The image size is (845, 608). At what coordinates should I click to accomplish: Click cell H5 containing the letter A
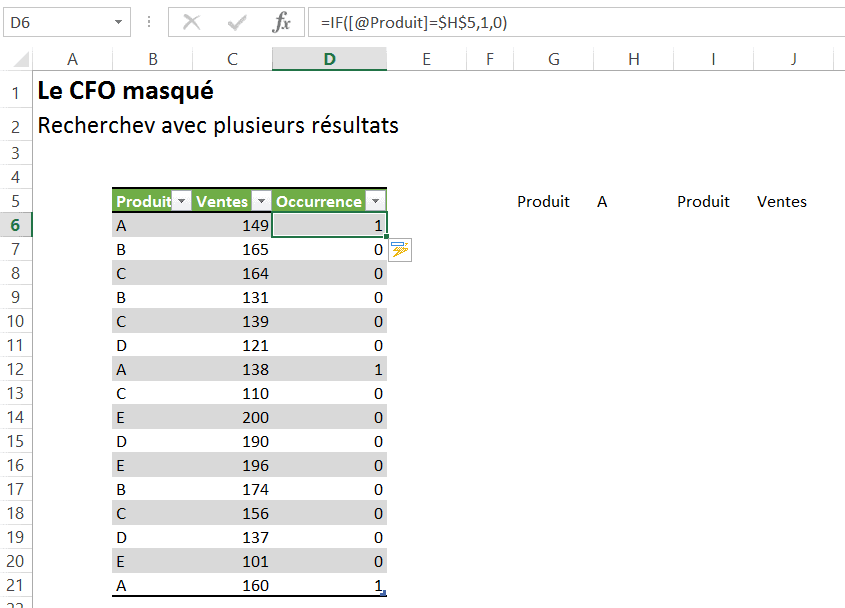coord(633,202)
